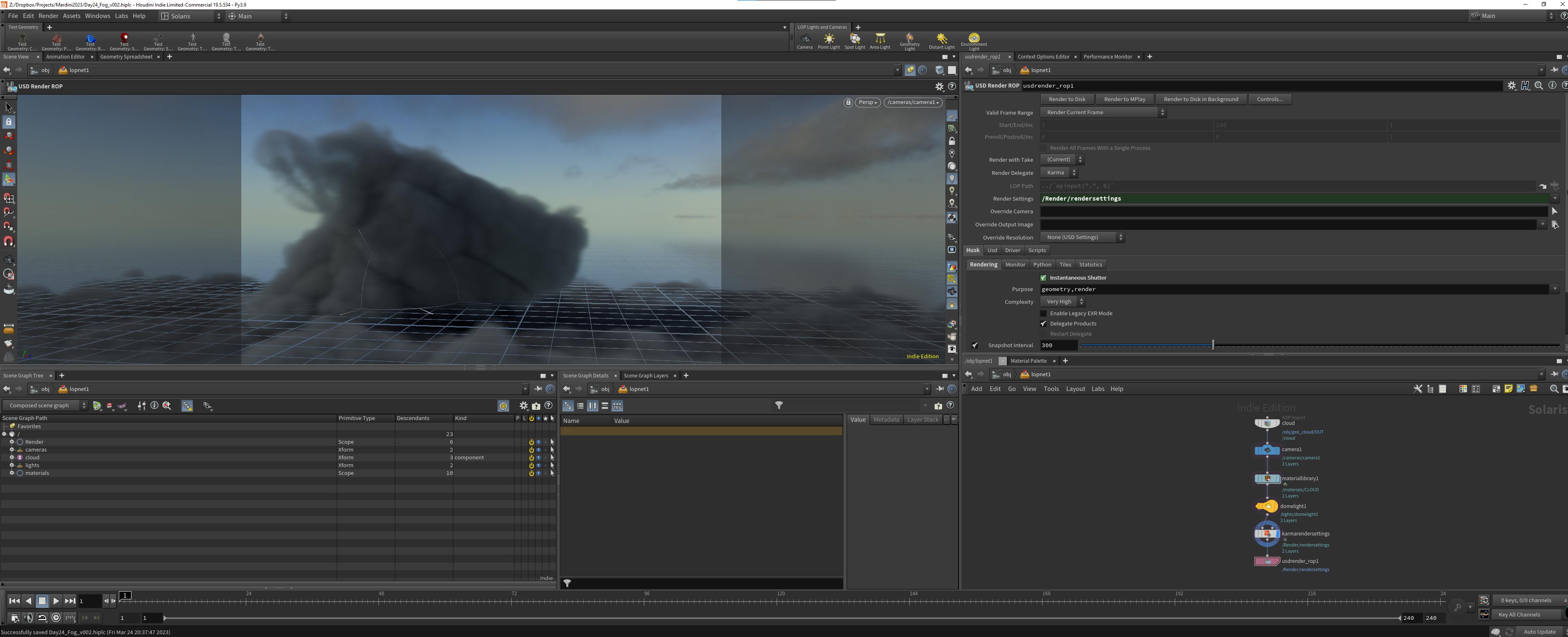Add a Spot Light from the shelf
This screenshot has width=1568, height=637.
click(854, 41)
